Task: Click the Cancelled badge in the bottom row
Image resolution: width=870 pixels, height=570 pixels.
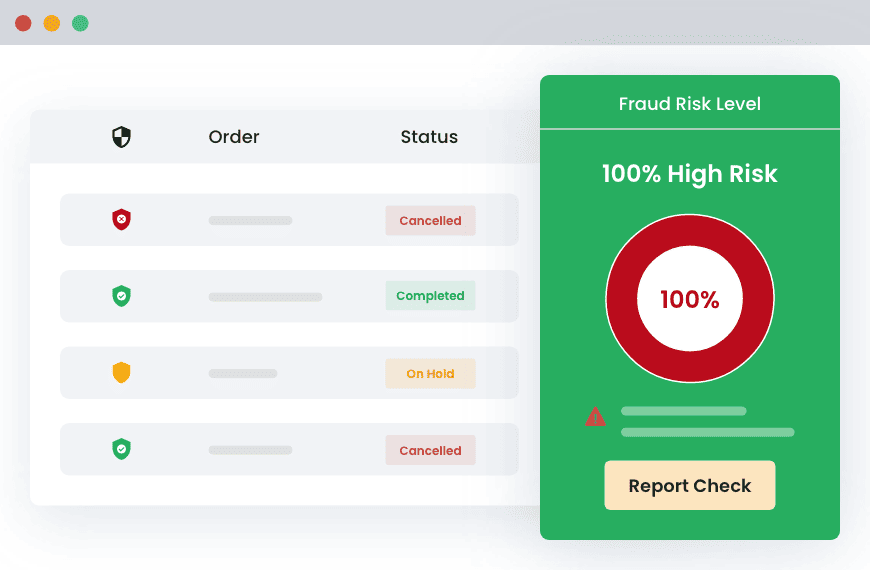Action: click(430, 451)
